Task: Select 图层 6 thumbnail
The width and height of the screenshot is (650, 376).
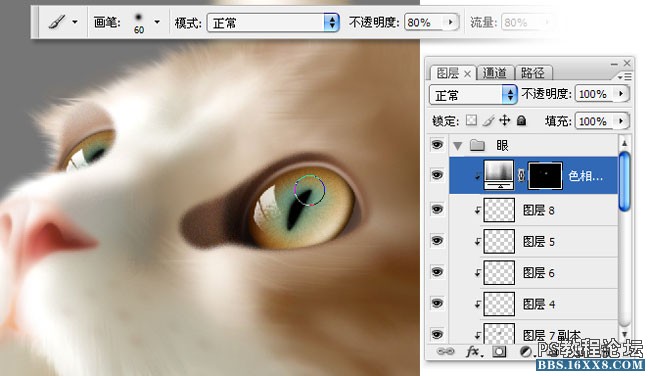Action: tap(499, 272)
